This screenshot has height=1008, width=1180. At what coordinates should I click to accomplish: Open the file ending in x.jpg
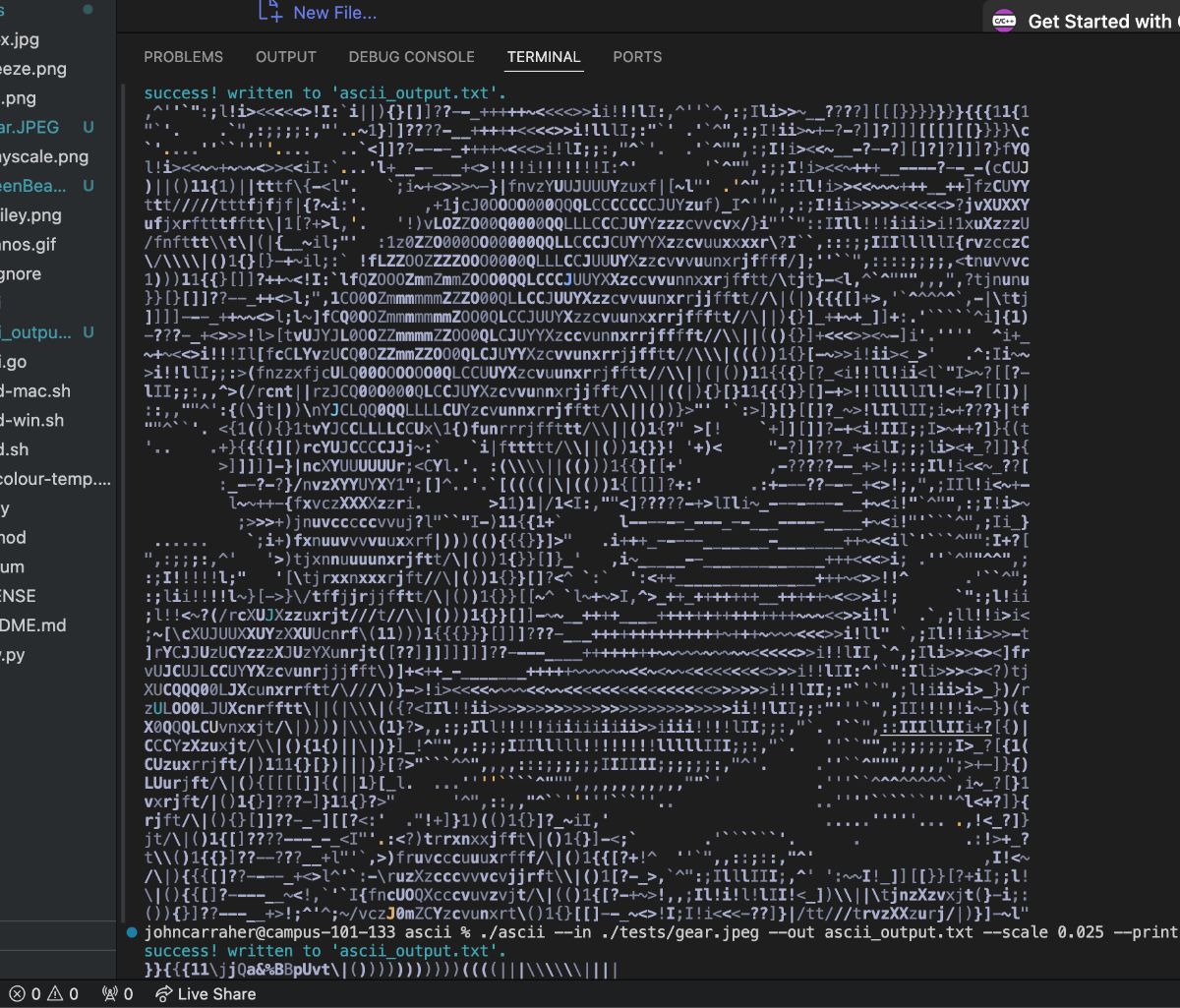click(x=20, y=39)
